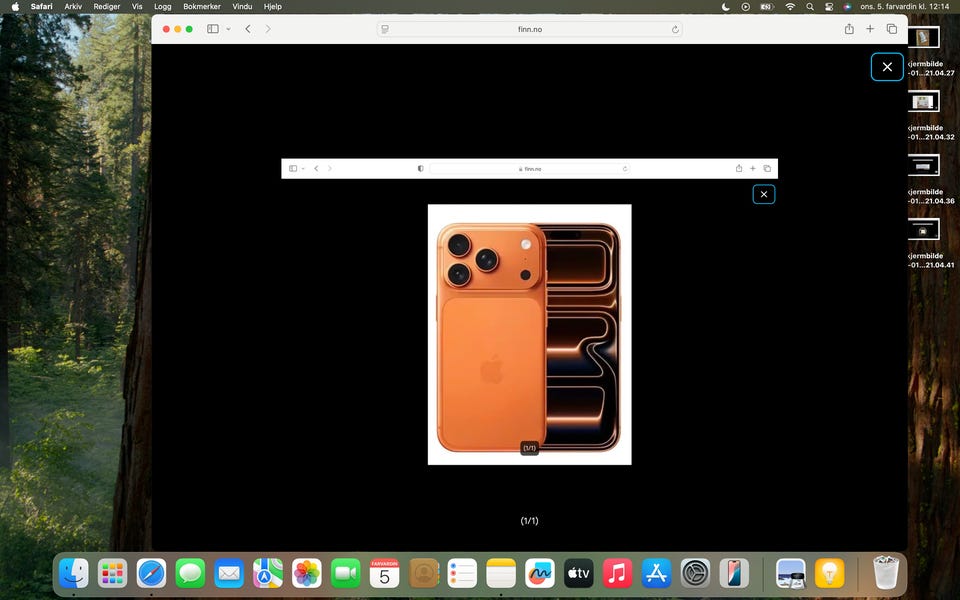960x600 pixels.
Task: Open Finder from the Dock
Action: [x=73, y=574]
